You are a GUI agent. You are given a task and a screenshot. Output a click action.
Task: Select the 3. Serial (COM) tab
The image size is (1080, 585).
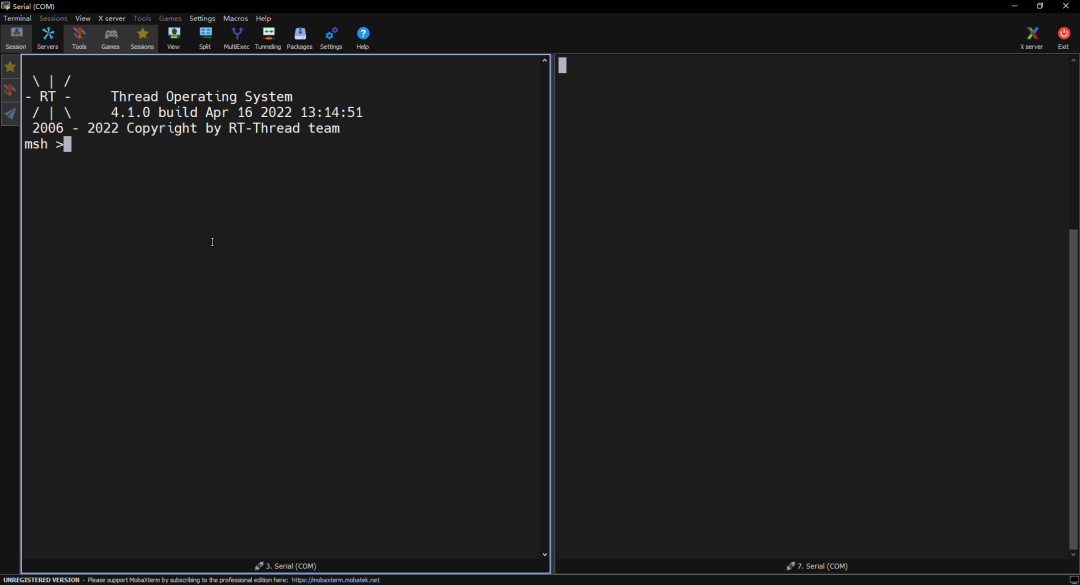click(x=286, y=566)
